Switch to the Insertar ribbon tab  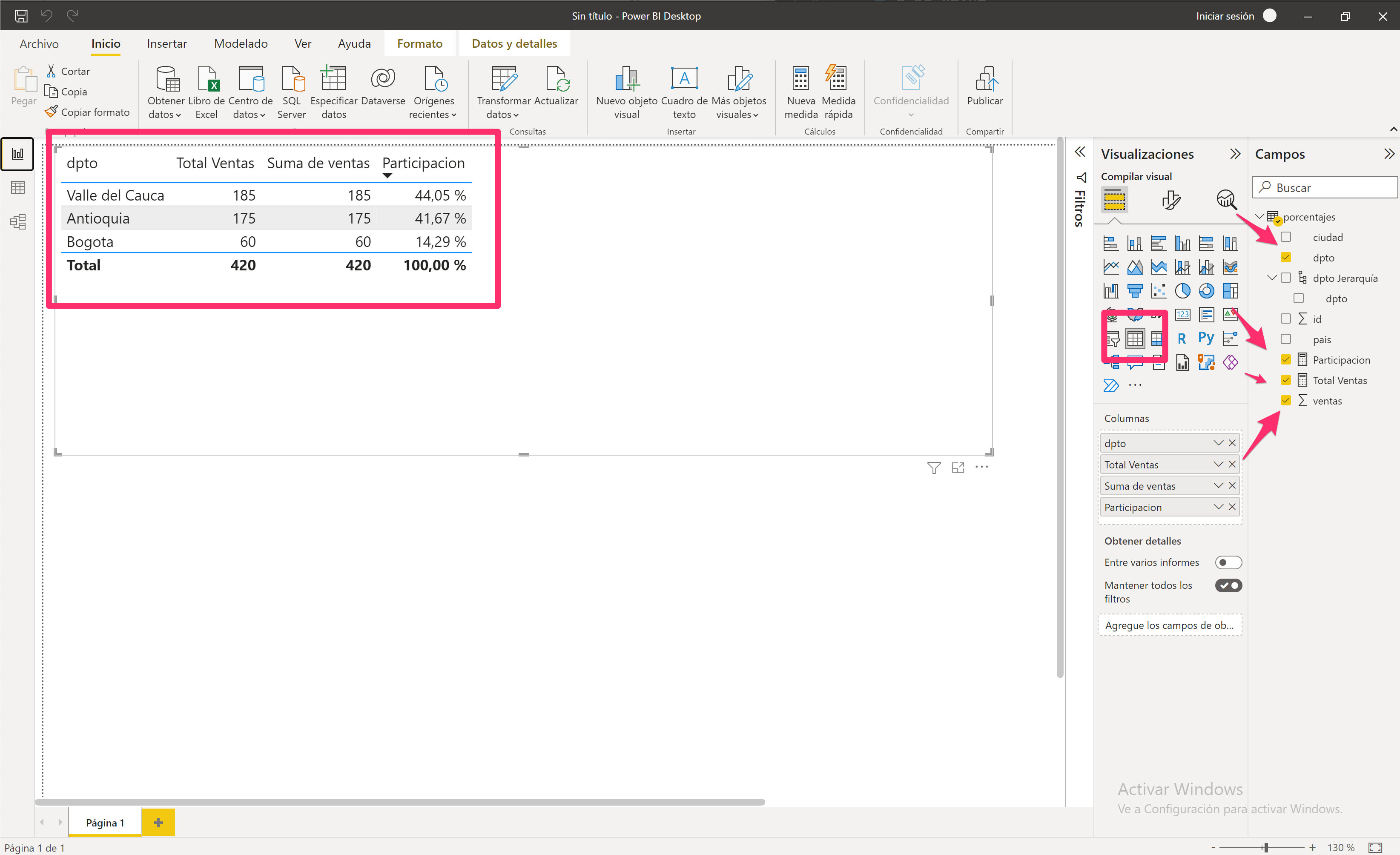click(166, 44)
